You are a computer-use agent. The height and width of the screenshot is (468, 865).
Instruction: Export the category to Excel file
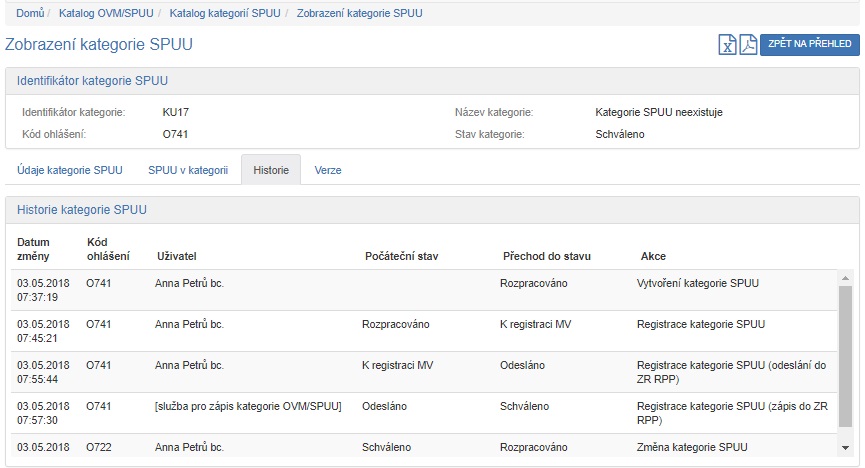point(727,44)
